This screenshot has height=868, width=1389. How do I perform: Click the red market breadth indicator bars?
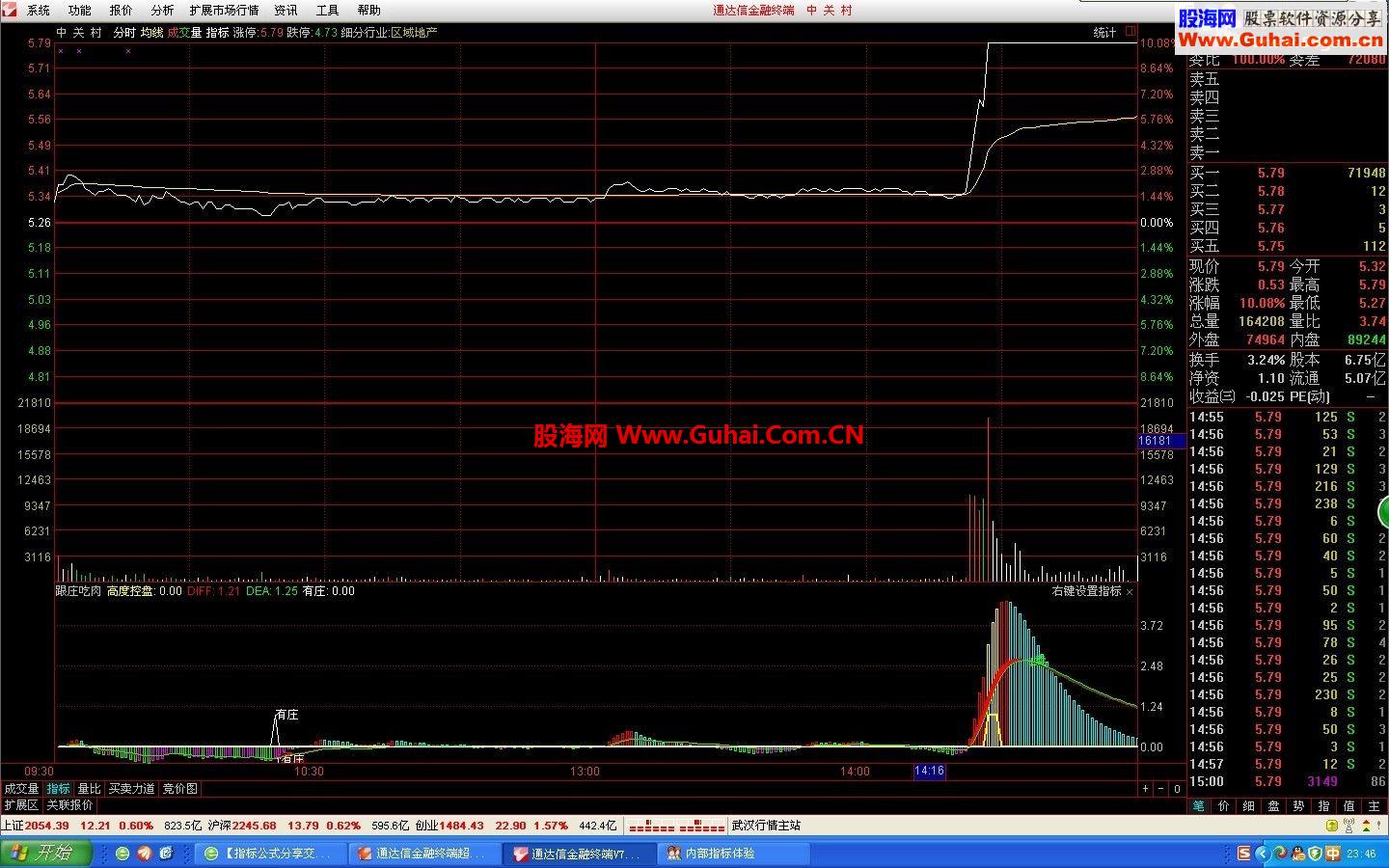point(675,827)
